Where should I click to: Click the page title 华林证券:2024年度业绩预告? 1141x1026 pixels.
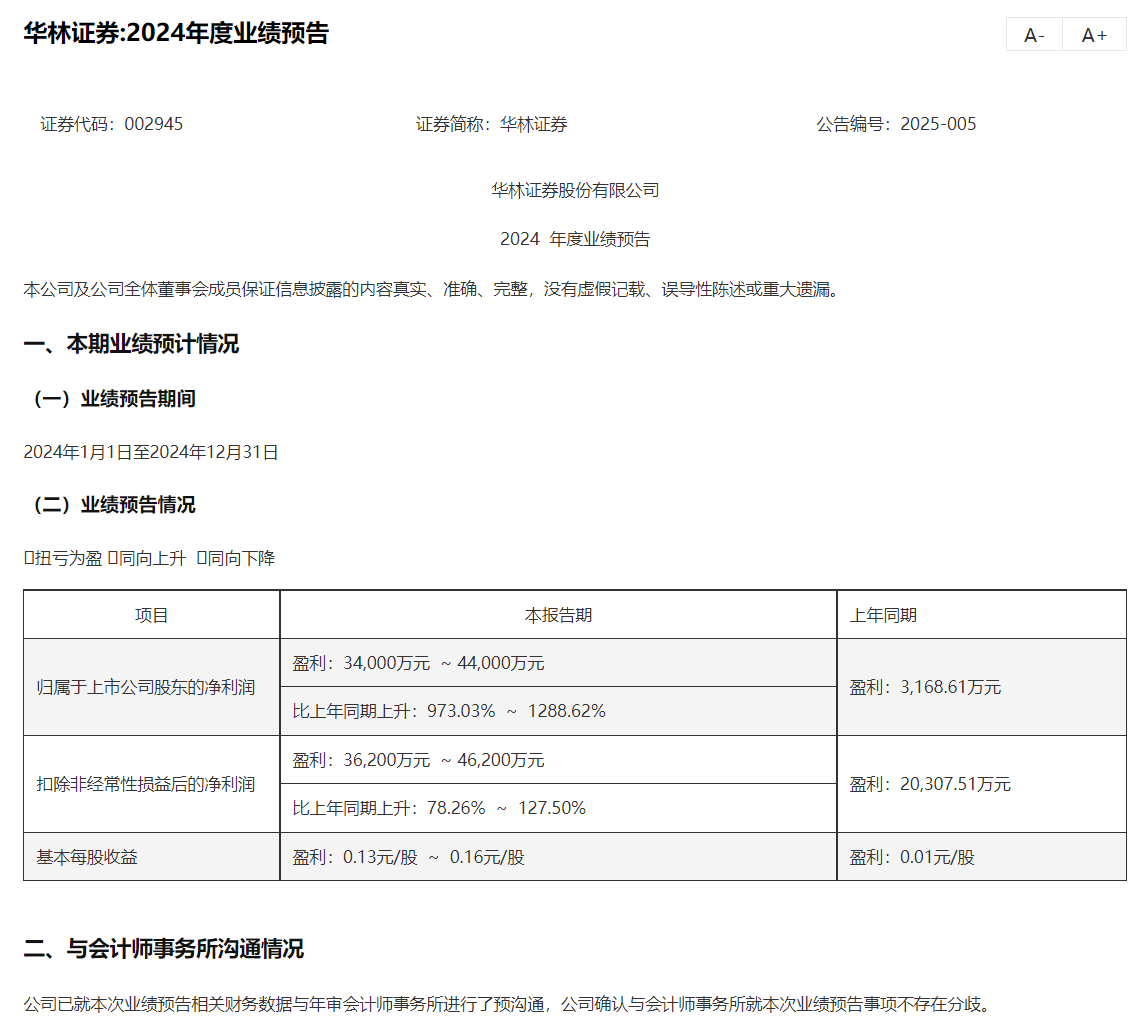tap(176, 33)
